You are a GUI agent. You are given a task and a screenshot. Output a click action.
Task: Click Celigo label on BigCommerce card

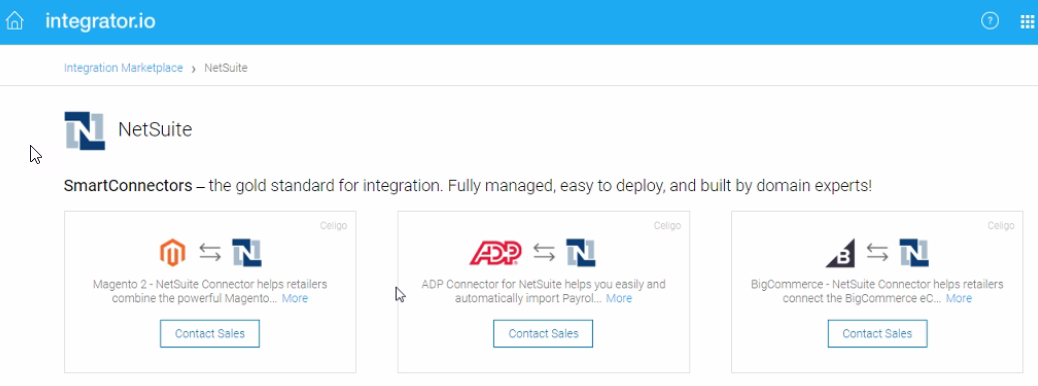click(x=1001, y=226)
